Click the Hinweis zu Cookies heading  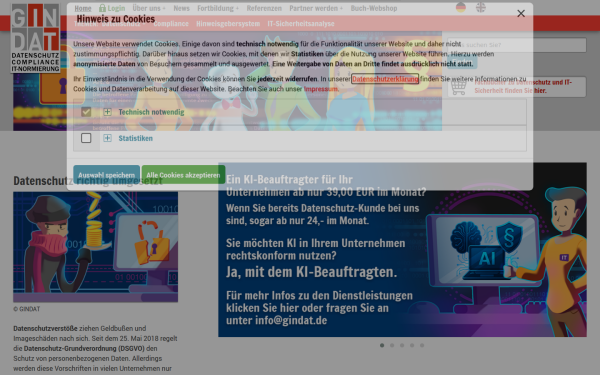116,19
